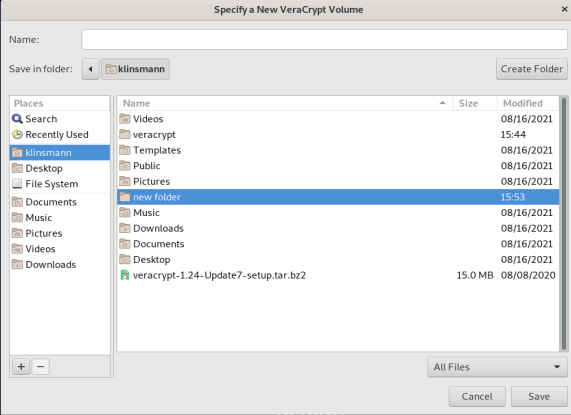Select the Templates folder icon
This screenshot has width=571, height=415.
point(125,150)
